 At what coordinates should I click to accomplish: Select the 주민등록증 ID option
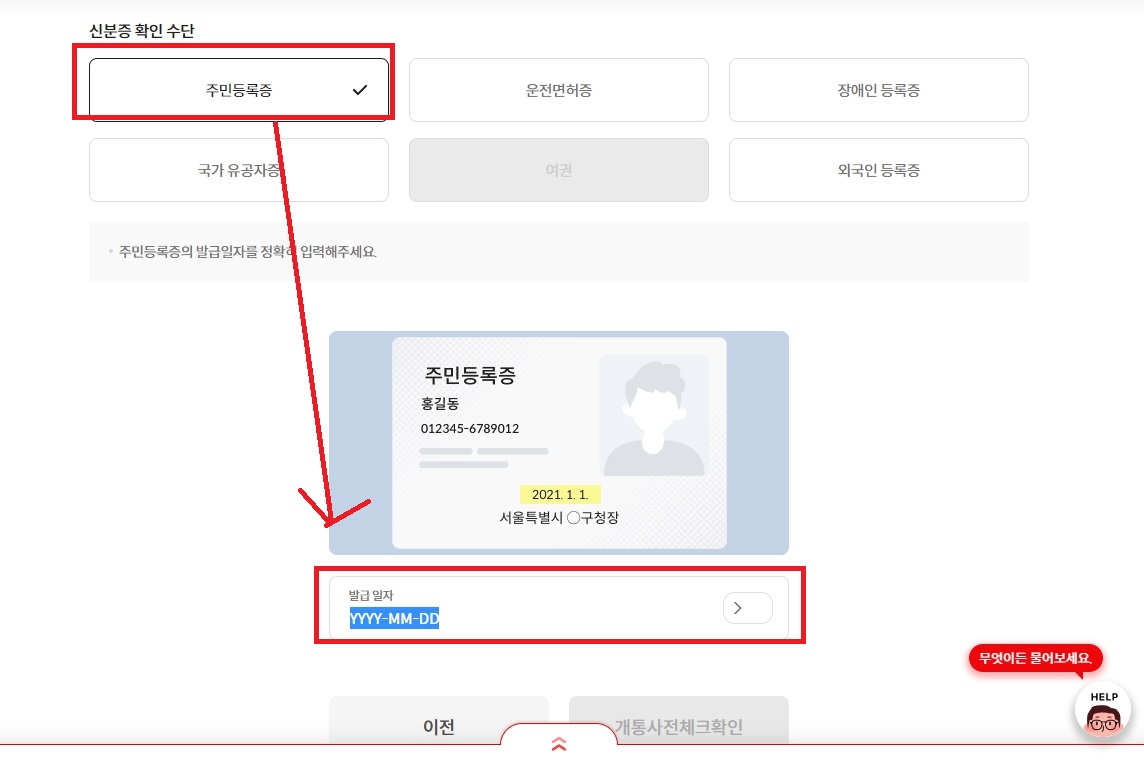(239, 90)
